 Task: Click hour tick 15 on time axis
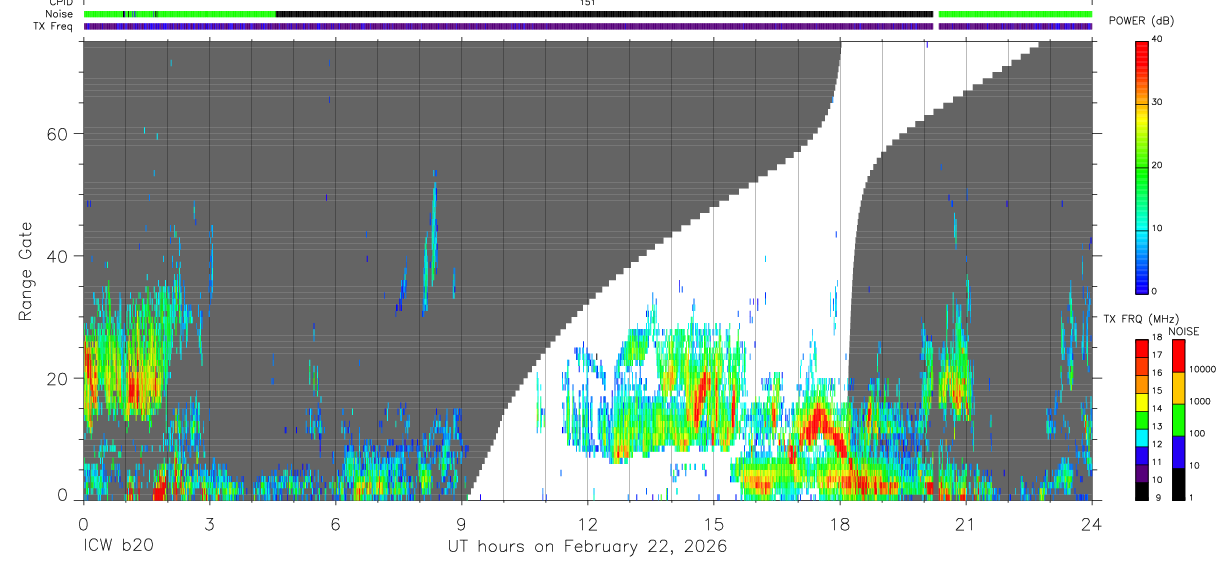pyautogui.click(x=714, y=523)
